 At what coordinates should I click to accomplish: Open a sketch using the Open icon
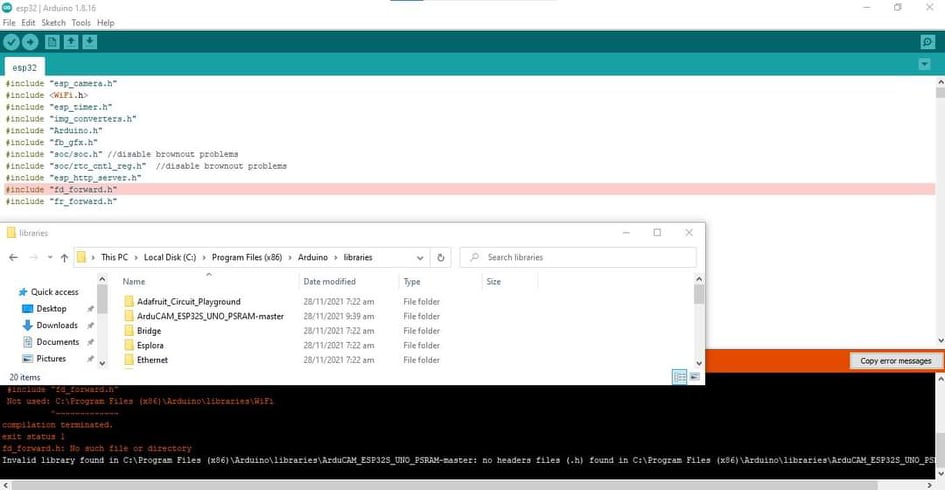coord(71,42)
